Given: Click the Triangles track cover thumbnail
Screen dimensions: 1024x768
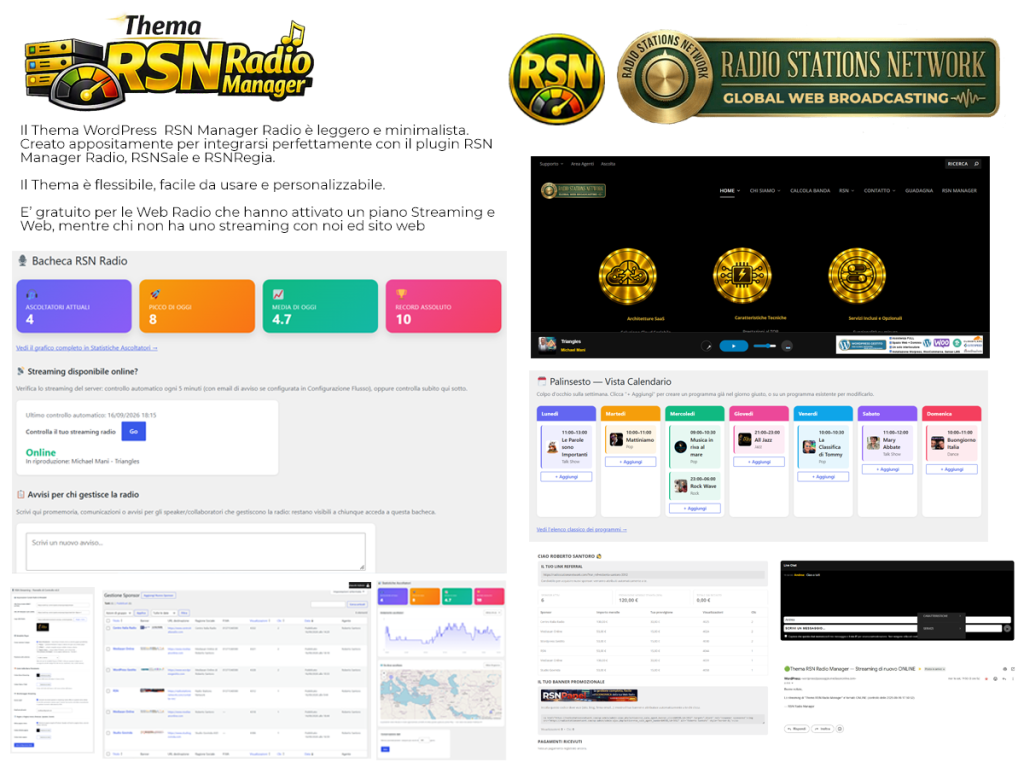Looking at the screenshot, I should tap(547, 344).
